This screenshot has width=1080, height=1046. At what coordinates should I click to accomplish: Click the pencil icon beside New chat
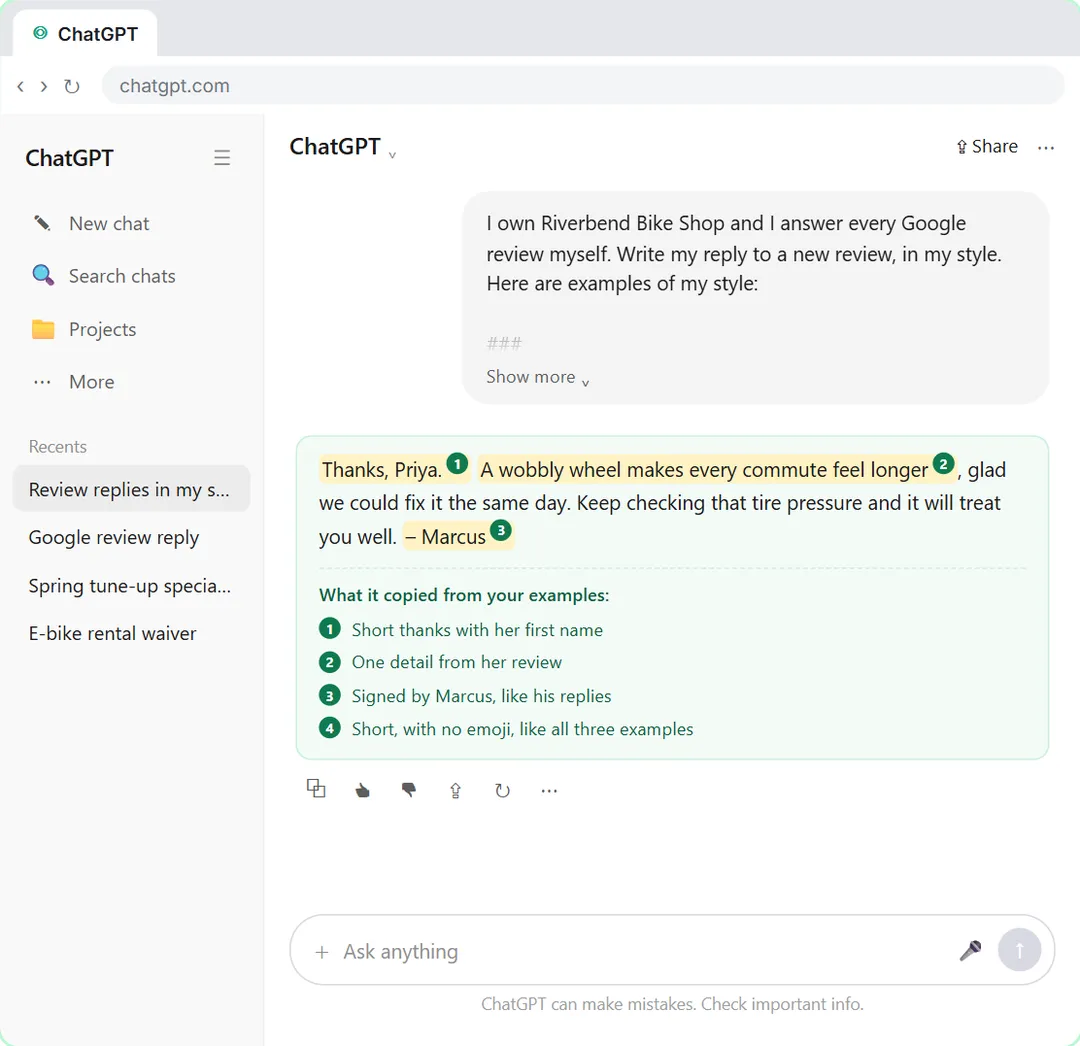click(x=43, y=223)
